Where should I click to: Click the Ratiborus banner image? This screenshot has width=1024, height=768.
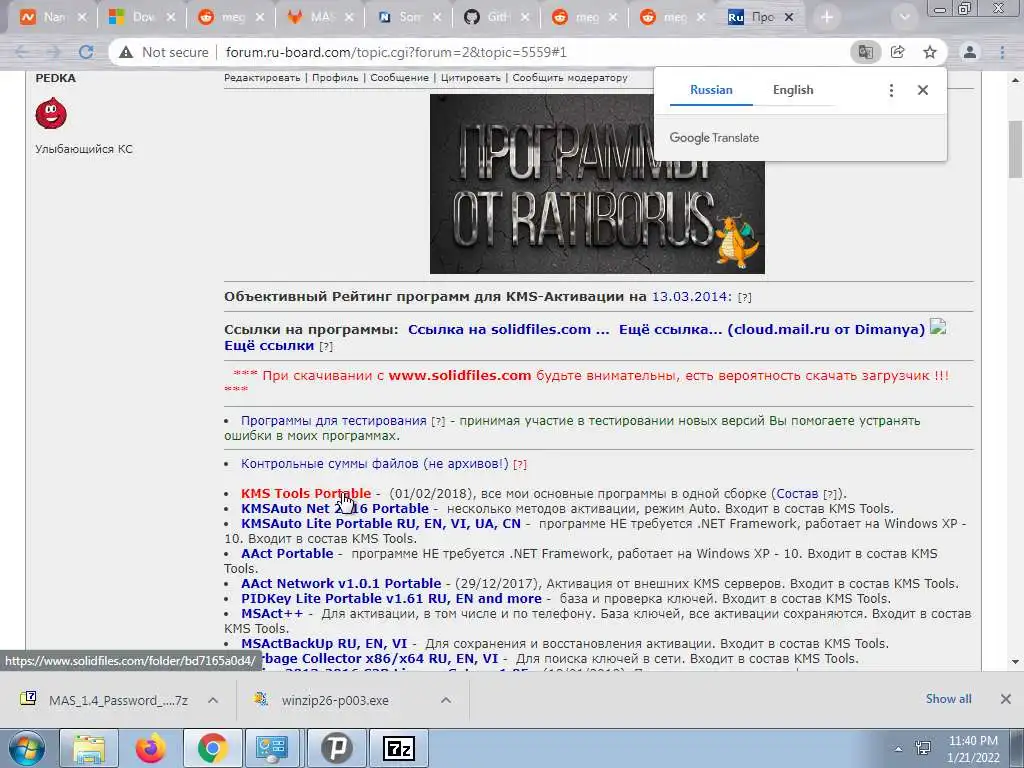[x=597, y=184]
